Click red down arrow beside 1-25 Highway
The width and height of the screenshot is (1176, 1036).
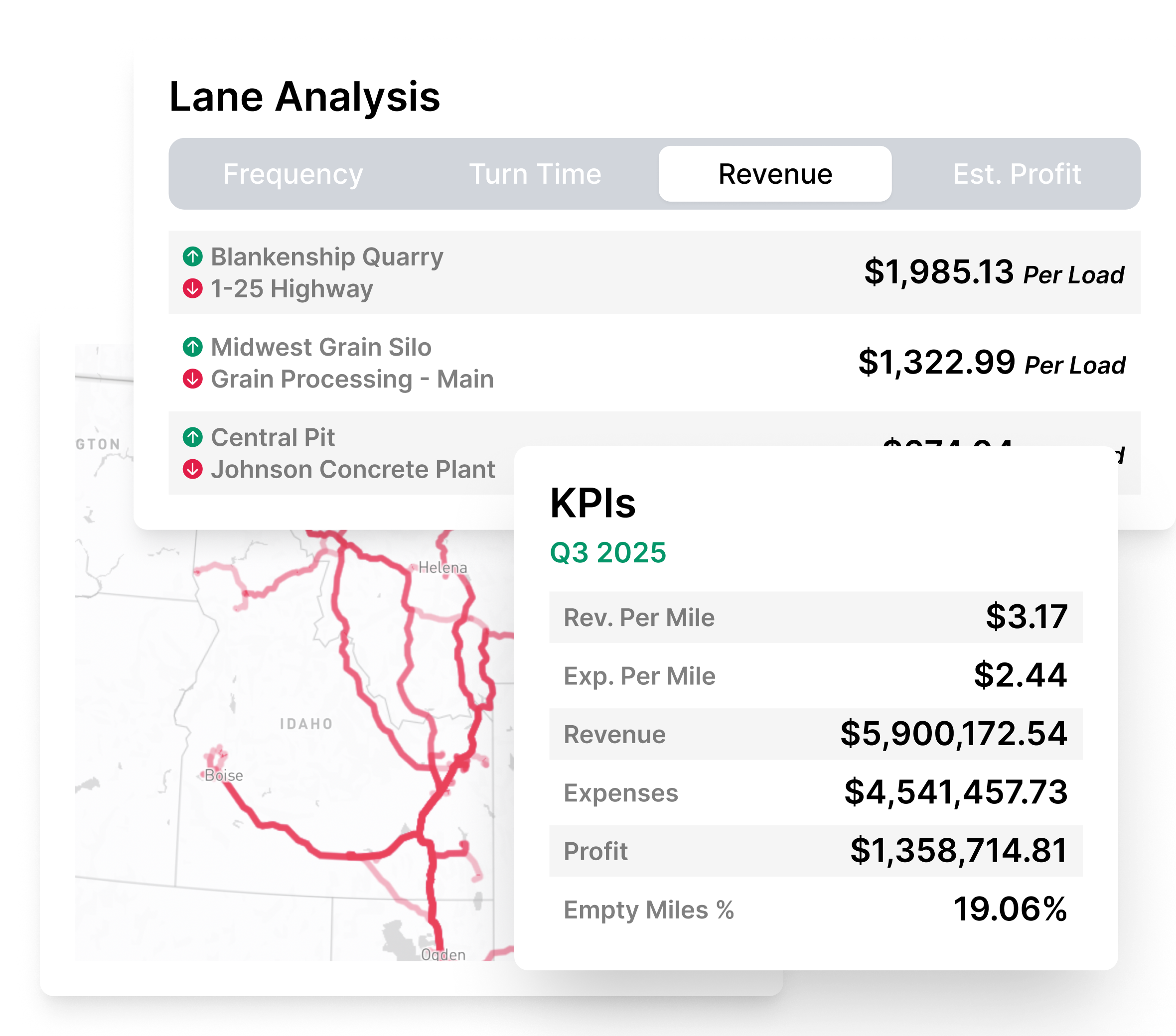(193, 289)
